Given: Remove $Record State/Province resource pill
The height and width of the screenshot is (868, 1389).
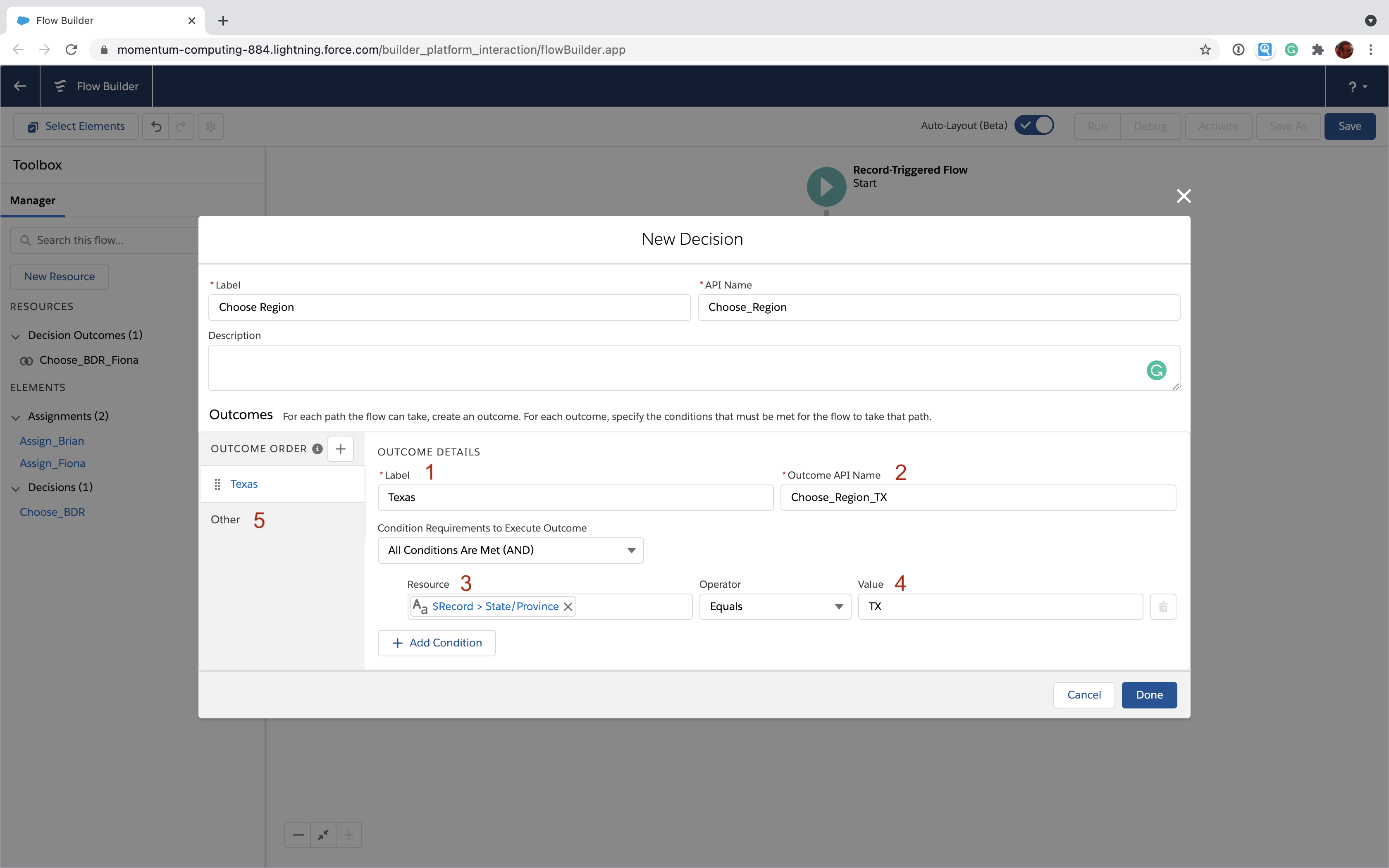Looking at the screenshot, I should click(568, 607).
